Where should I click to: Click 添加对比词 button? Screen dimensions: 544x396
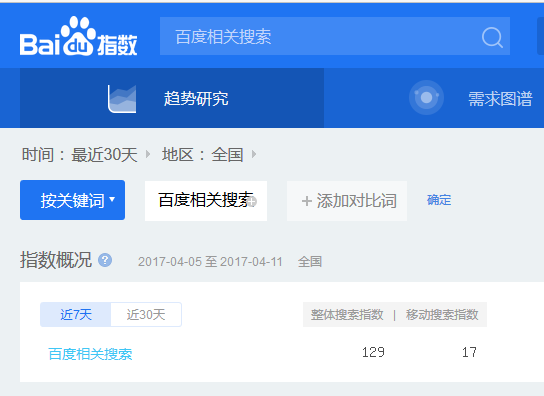pyautogui.click(x=347, y=201)
